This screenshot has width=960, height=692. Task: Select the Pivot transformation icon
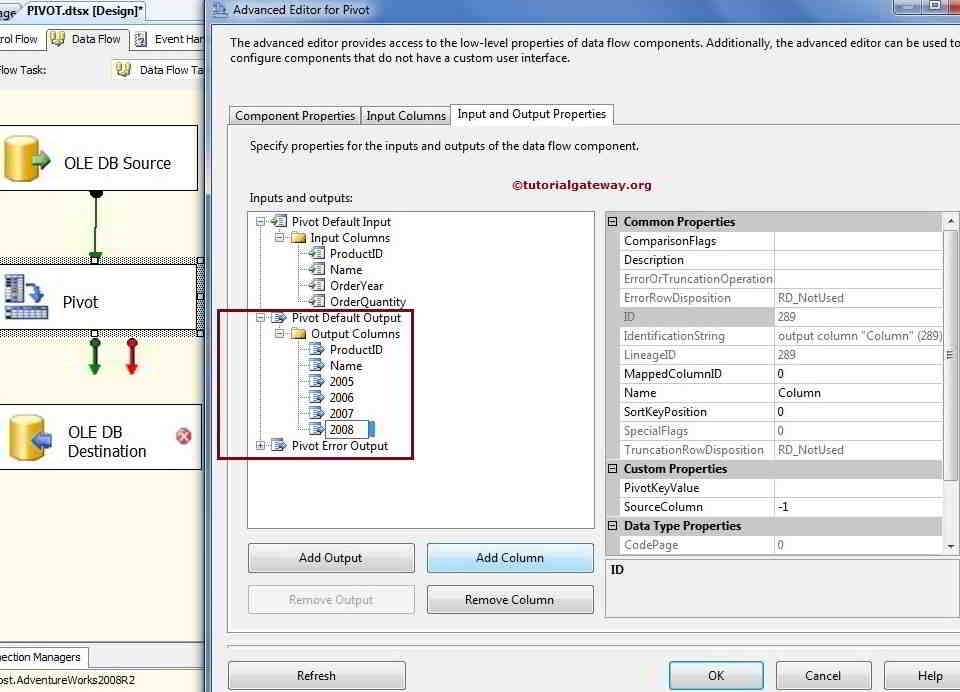click(25, 295)
